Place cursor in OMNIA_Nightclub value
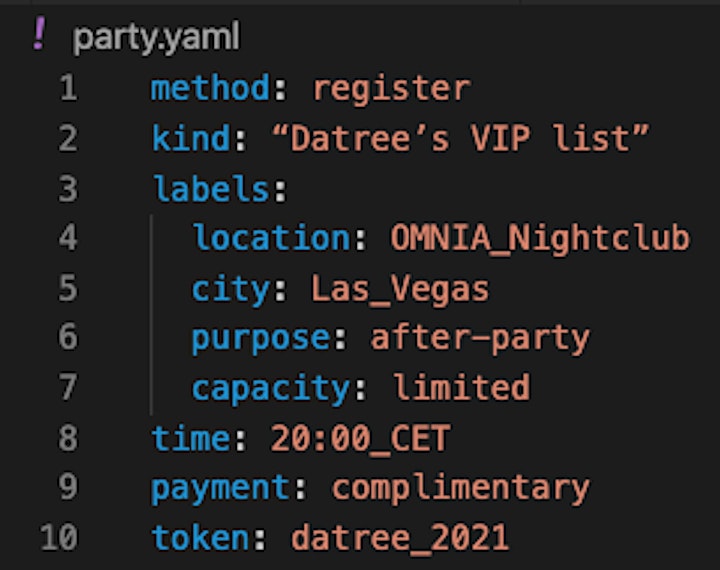The height and width of the screenshot is (570, 720). click(x=540, y=239)
